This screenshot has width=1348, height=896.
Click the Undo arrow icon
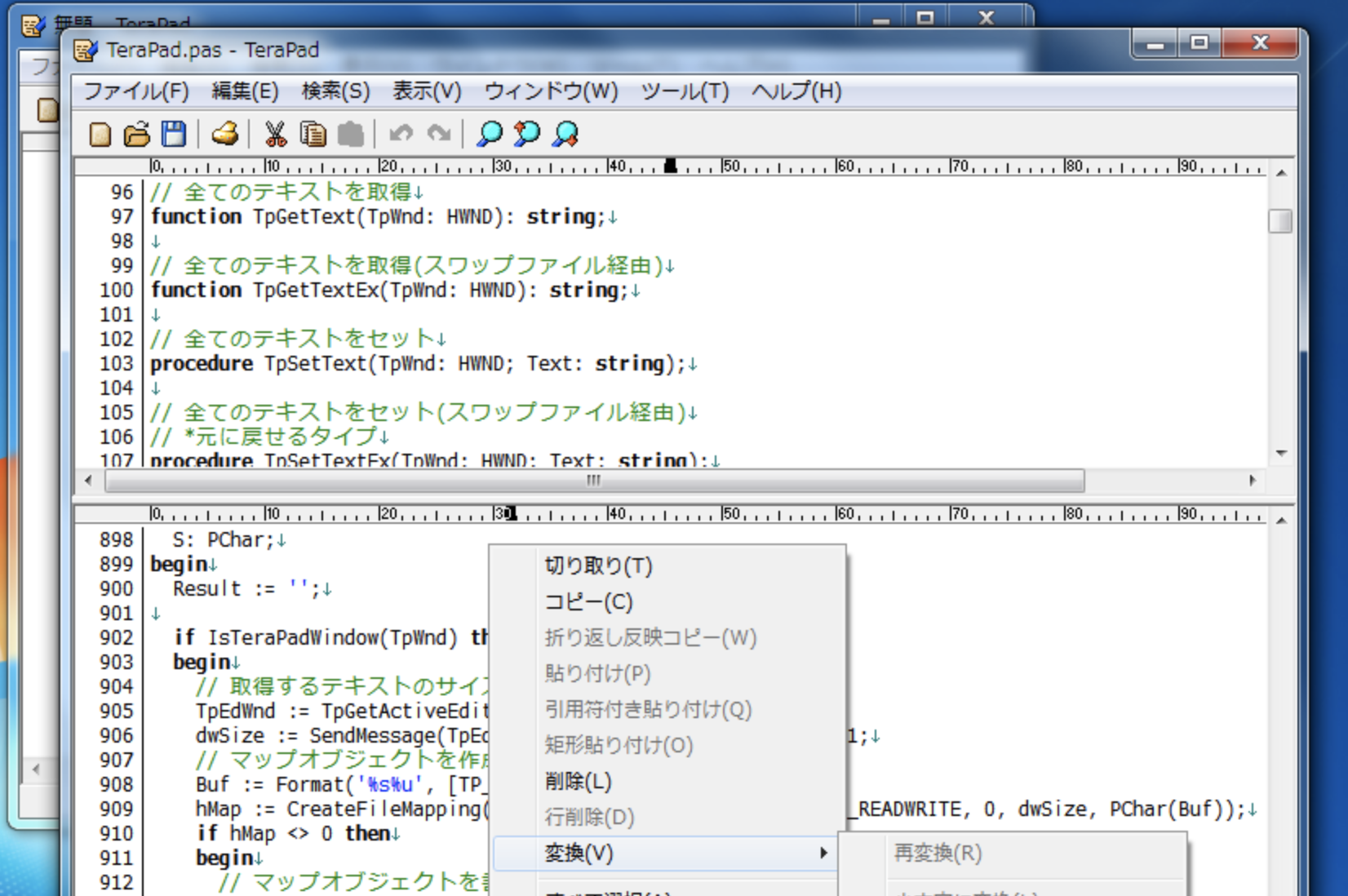point(401,134)
